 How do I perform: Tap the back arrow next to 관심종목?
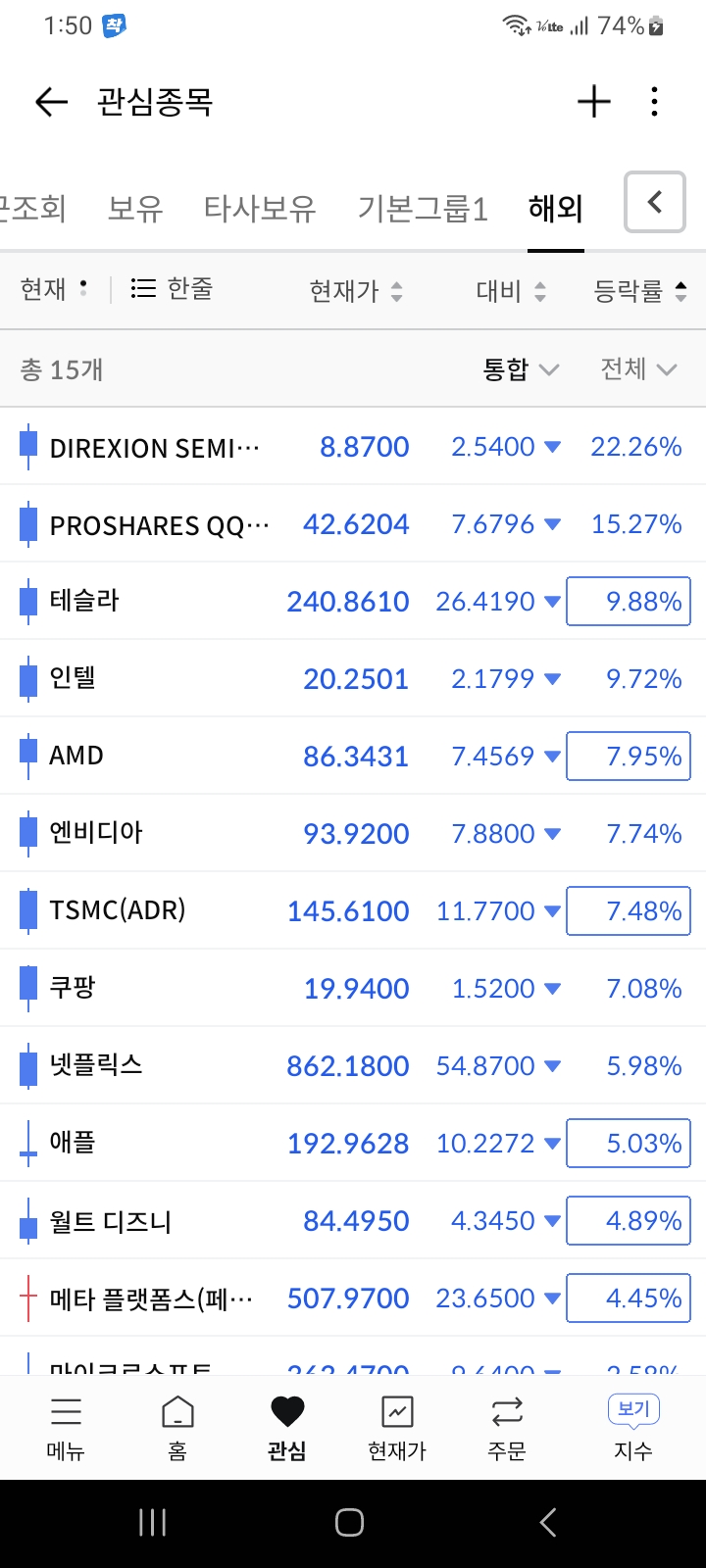[x=51, y=102]
